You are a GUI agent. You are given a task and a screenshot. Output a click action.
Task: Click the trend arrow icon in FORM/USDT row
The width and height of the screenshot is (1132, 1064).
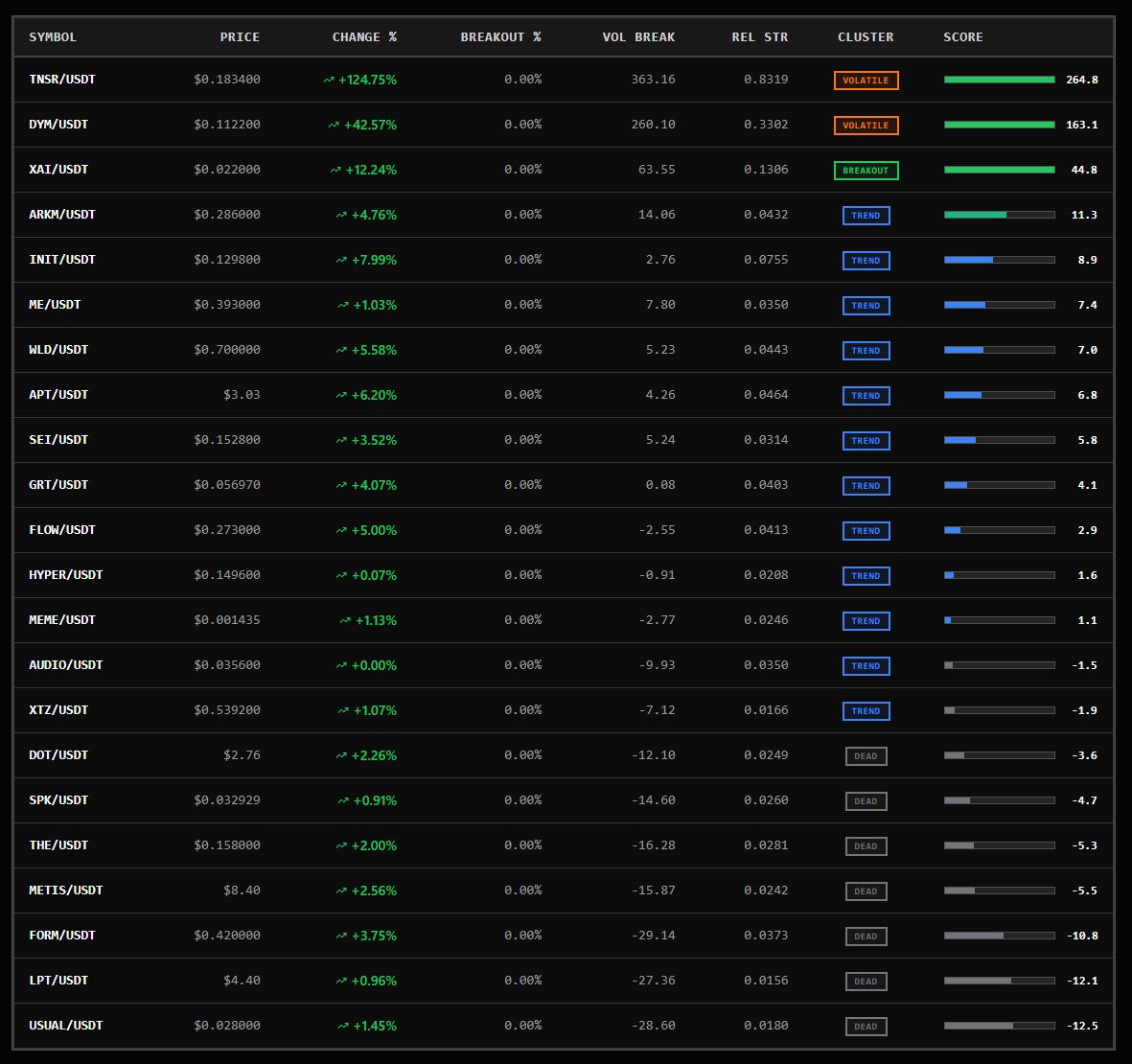(x=341, y=936)
